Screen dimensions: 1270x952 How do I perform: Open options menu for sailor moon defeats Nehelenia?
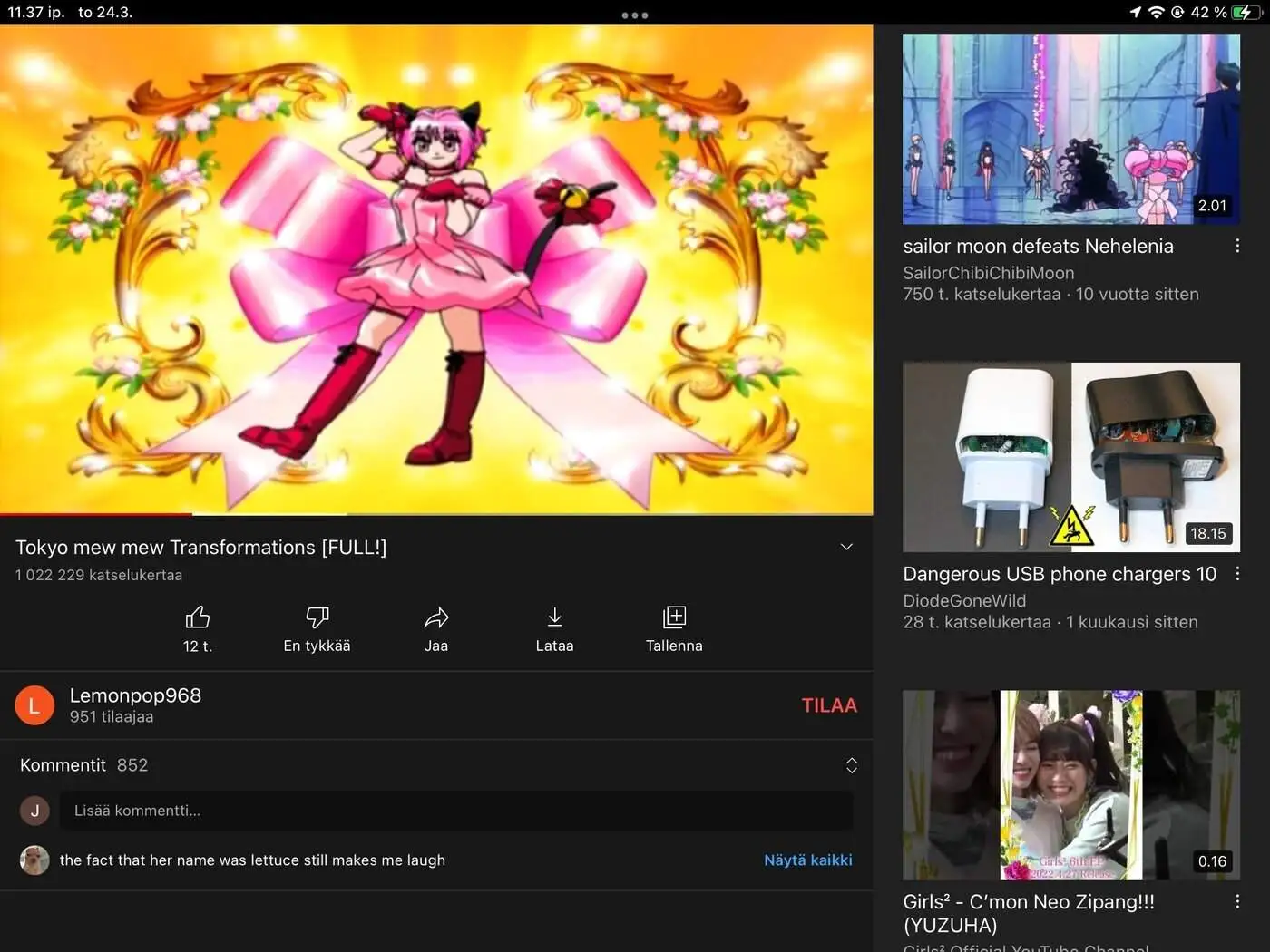pyautogui.click(x=1237, y=246)
